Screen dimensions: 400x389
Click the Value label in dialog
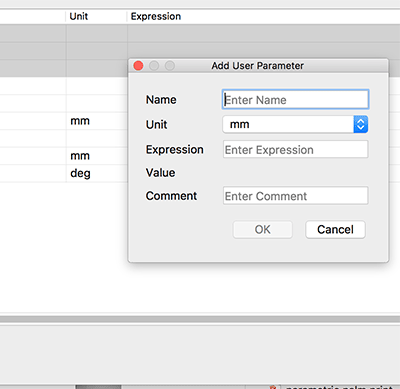pyautogui.click(x=160, y=173)
